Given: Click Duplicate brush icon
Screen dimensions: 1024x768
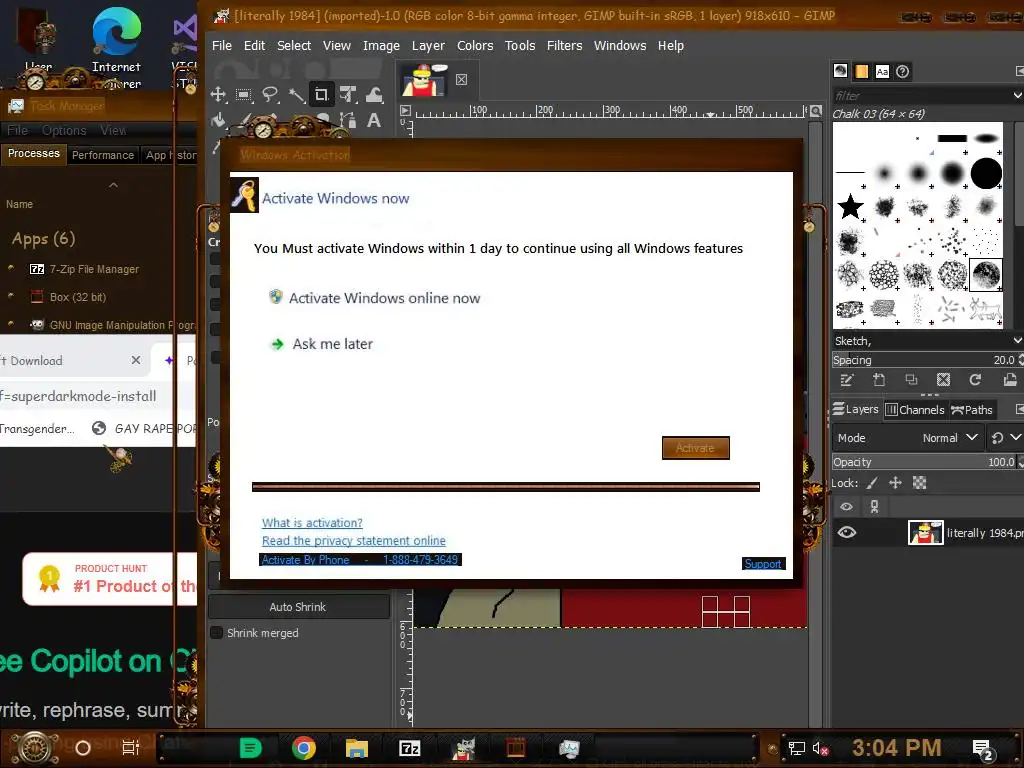Looking at the screenshot, I should (911, 380).
